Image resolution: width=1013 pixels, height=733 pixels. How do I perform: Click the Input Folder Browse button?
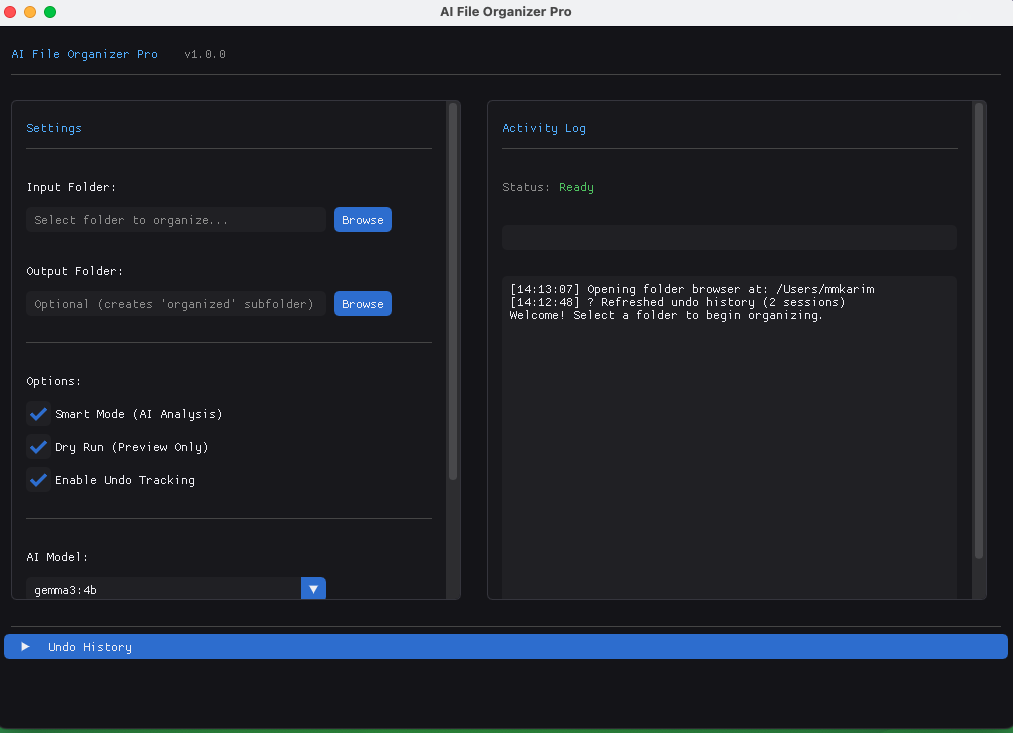(362, 220)
